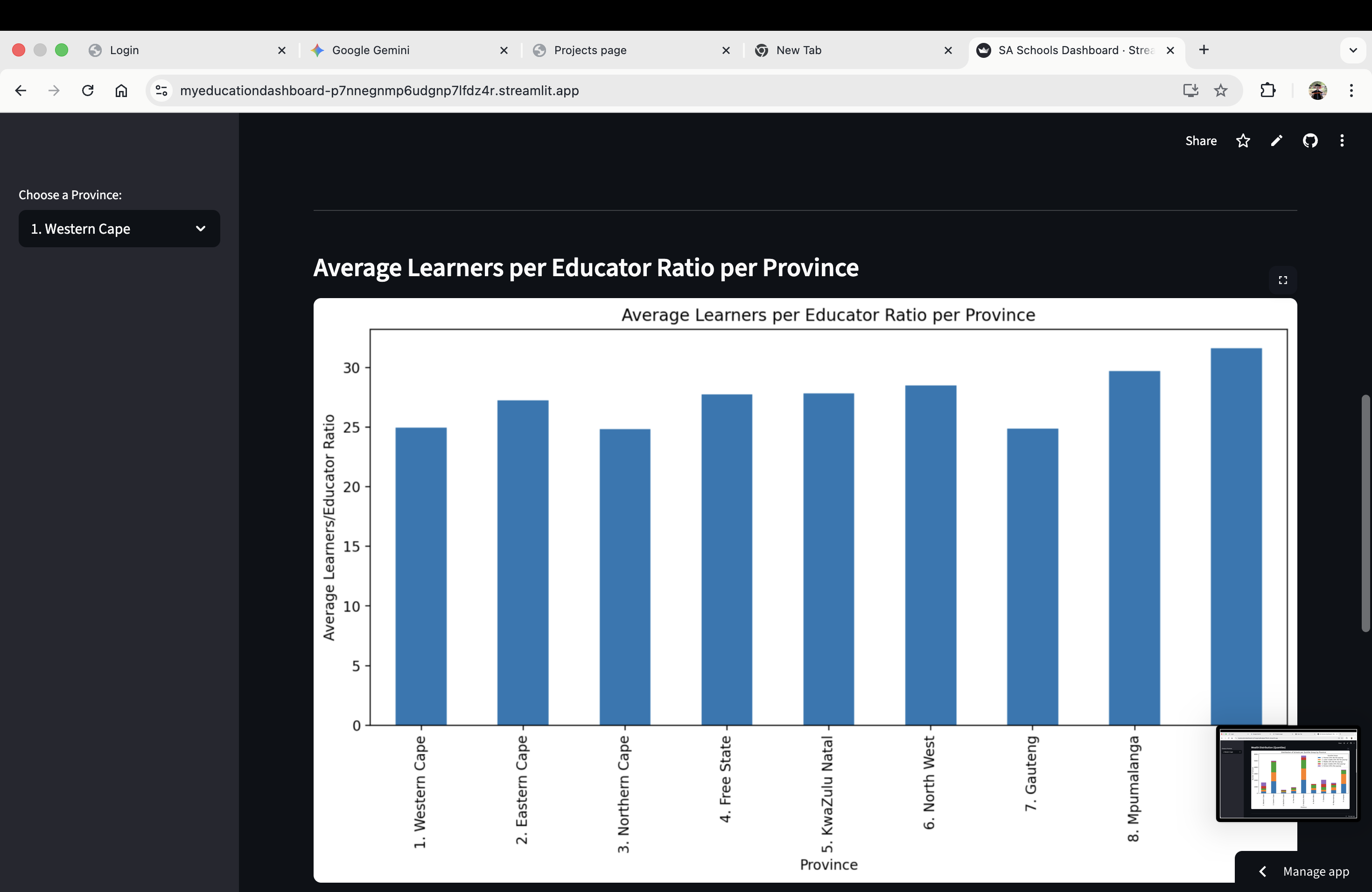Select the SA Schools Dashboard tab
This screenshot has width=1372, height=892.
click(1076, 50)
